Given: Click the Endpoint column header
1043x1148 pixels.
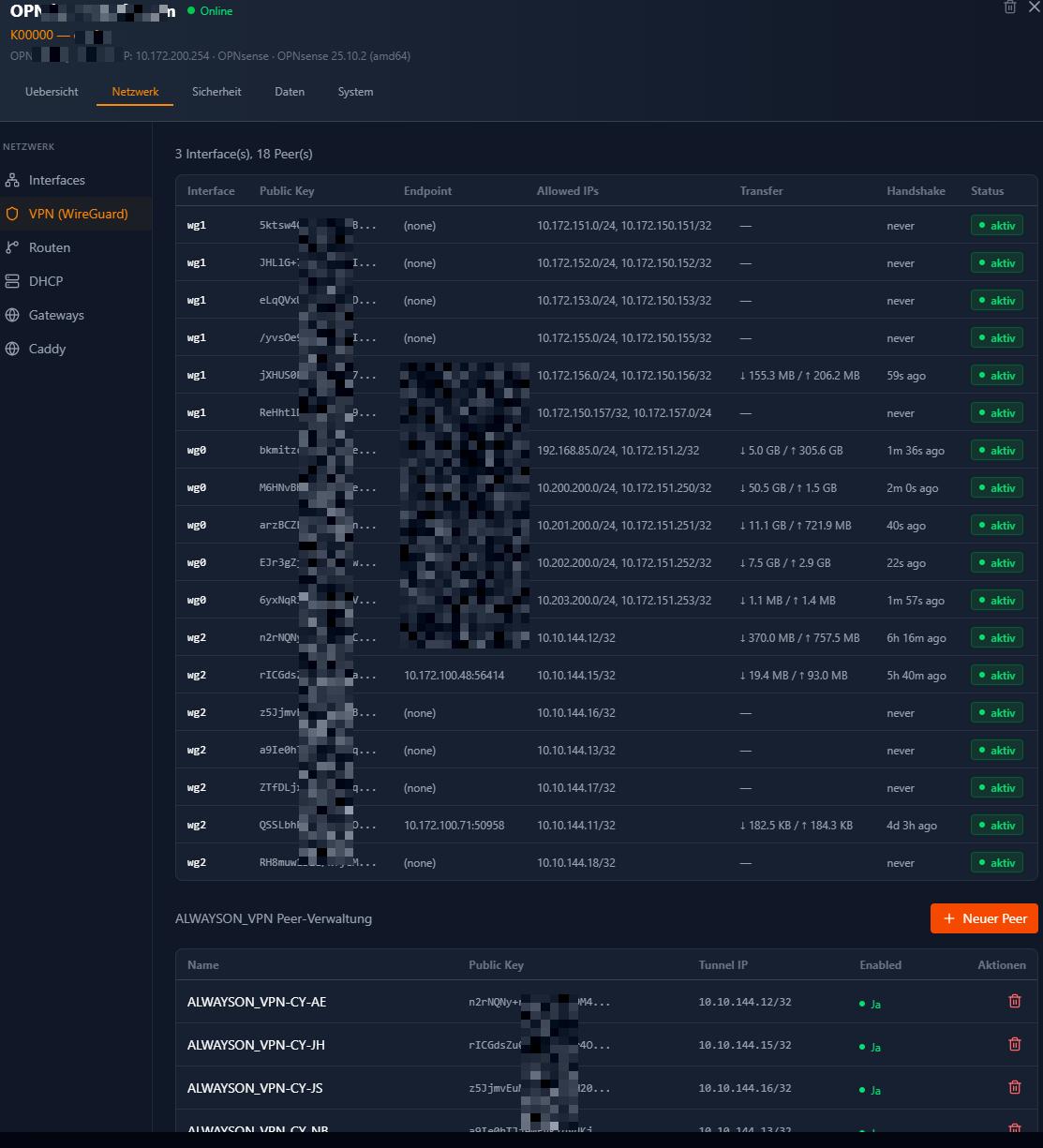Looking at the screenshot, I should (427, 191).
